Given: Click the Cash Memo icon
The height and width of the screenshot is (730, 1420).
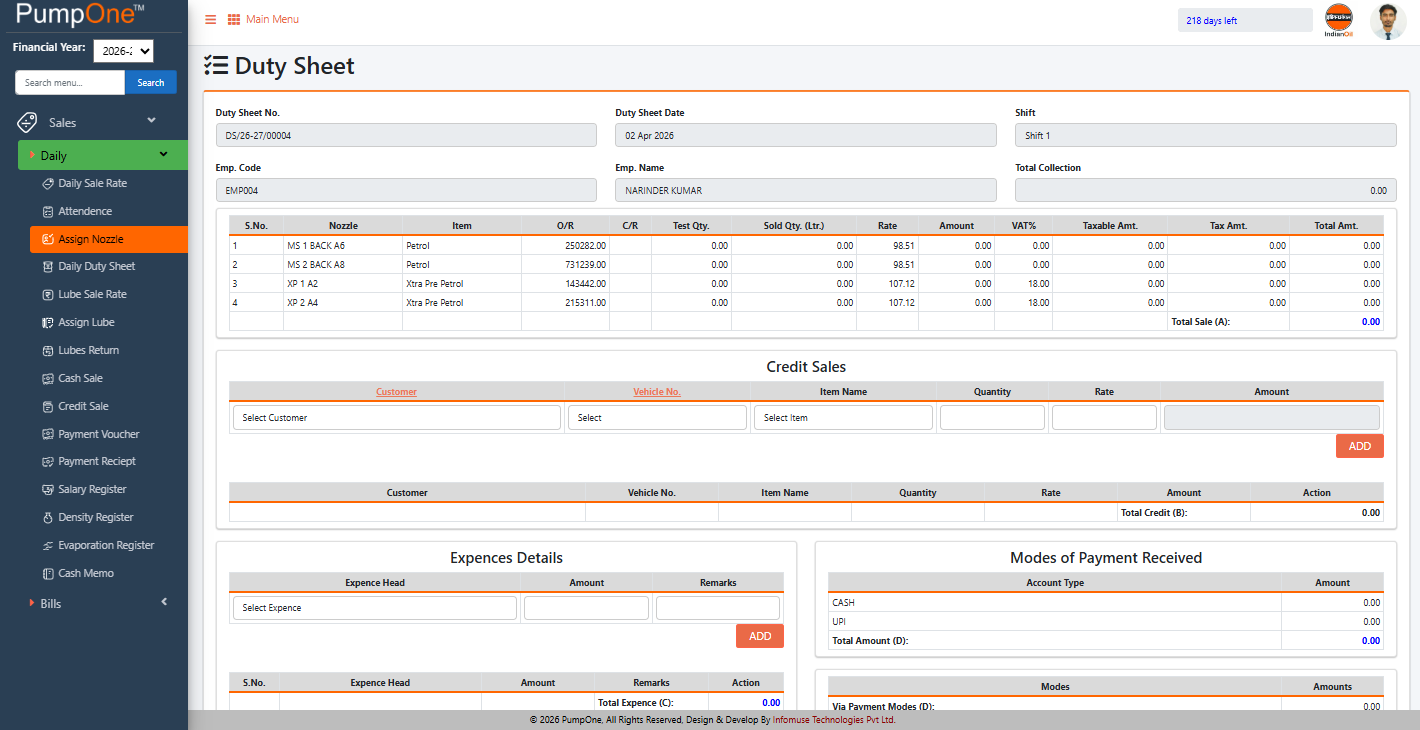Looking at the screenshot, I should pos(47,574).
